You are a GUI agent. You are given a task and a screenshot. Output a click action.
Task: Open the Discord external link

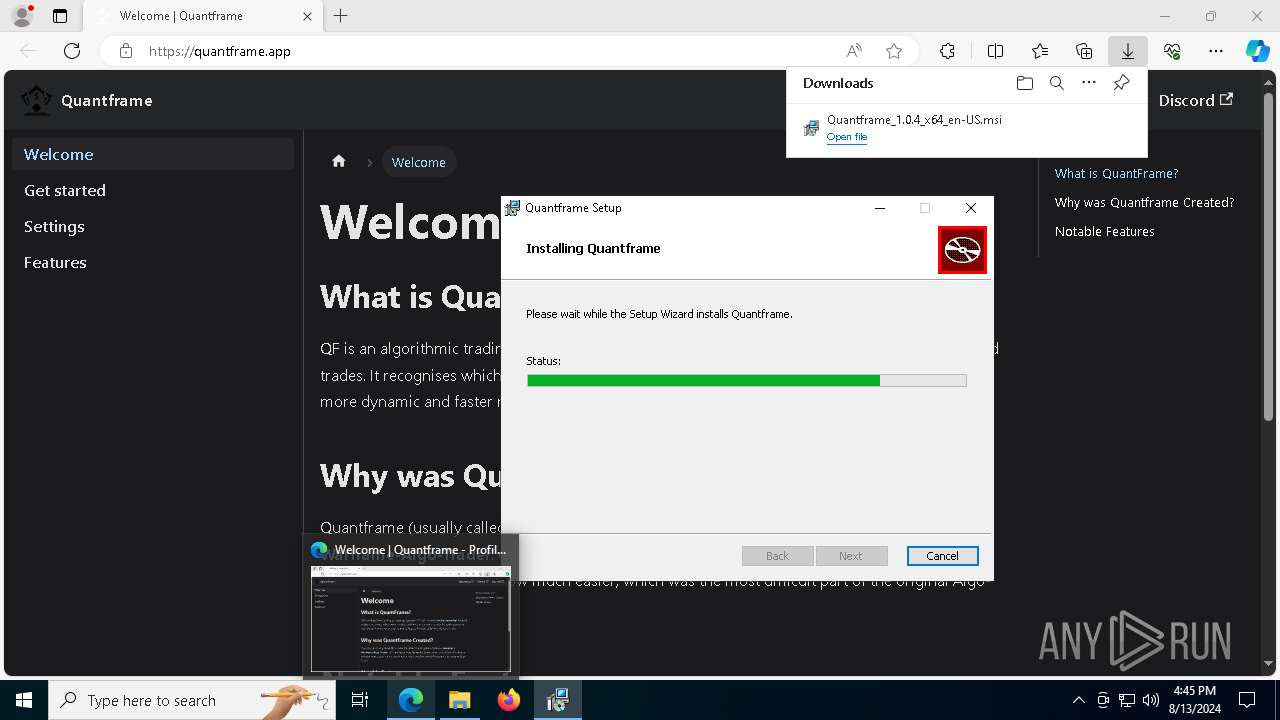pos(1196,100)
